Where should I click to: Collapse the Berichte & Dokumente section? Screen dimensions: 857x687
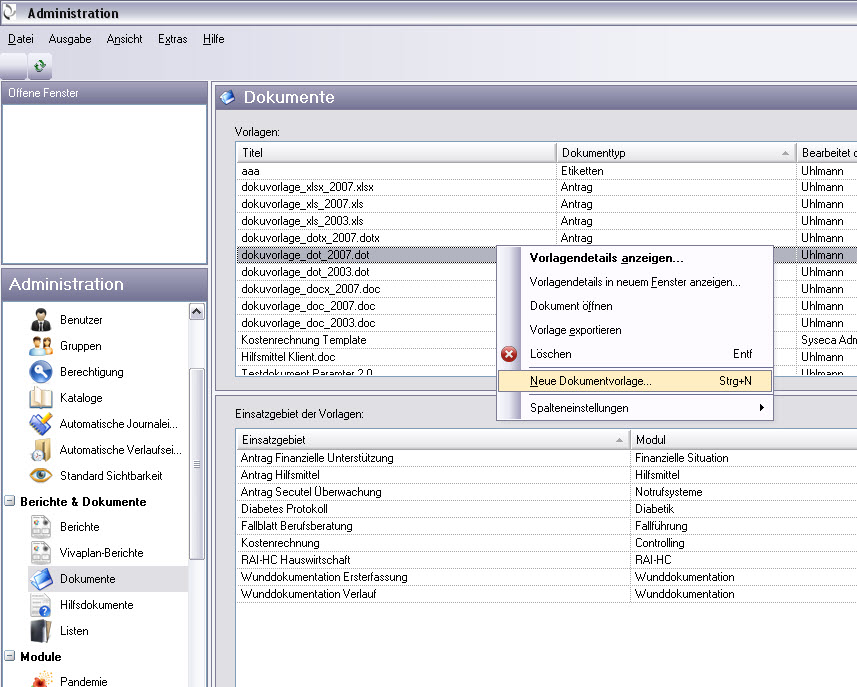(10, 502)
